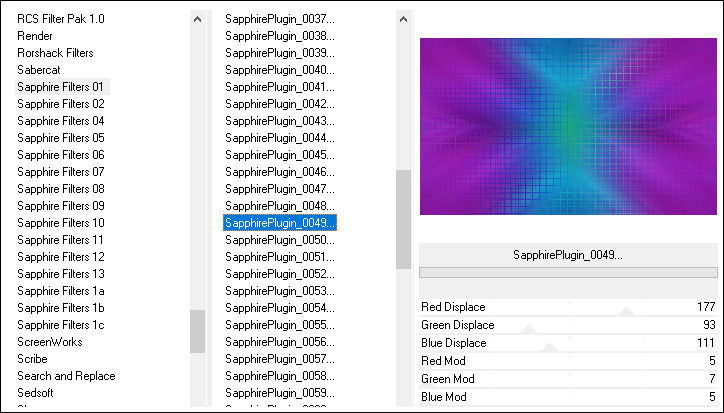Choose SapphirePlugin_0046 filter
Image resolution: width=724 pixels, height=413 pixels.
pyautogui.click(x=280, y=172)
